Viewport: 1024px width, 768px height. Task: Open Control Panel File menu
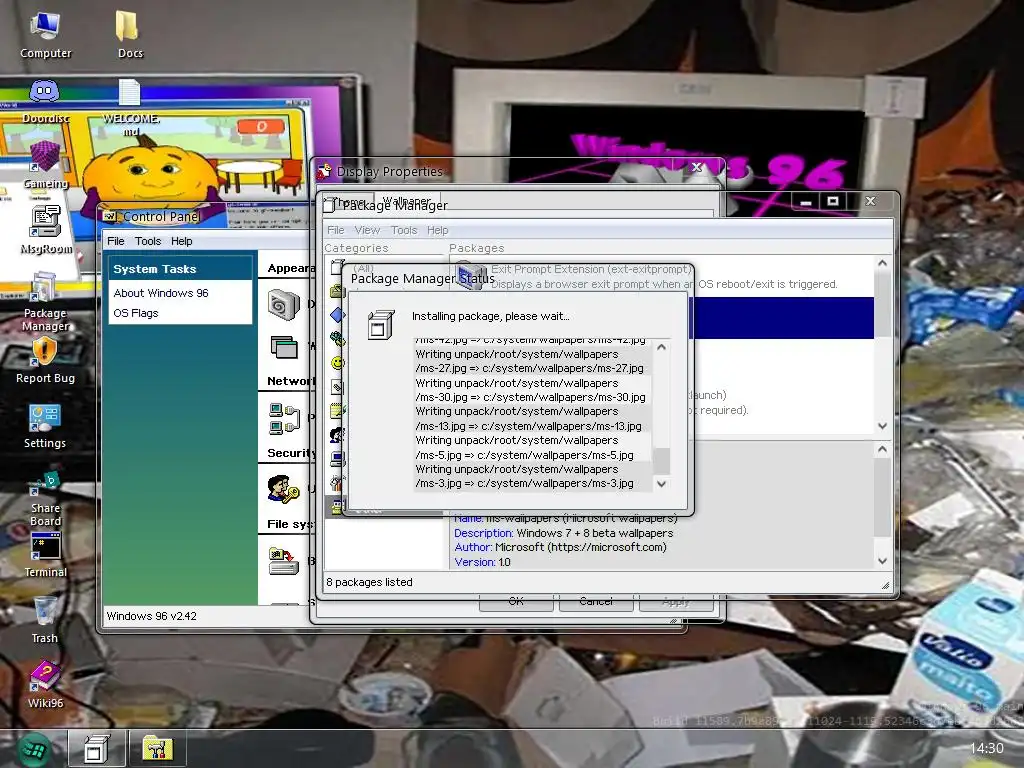(116, 241)
